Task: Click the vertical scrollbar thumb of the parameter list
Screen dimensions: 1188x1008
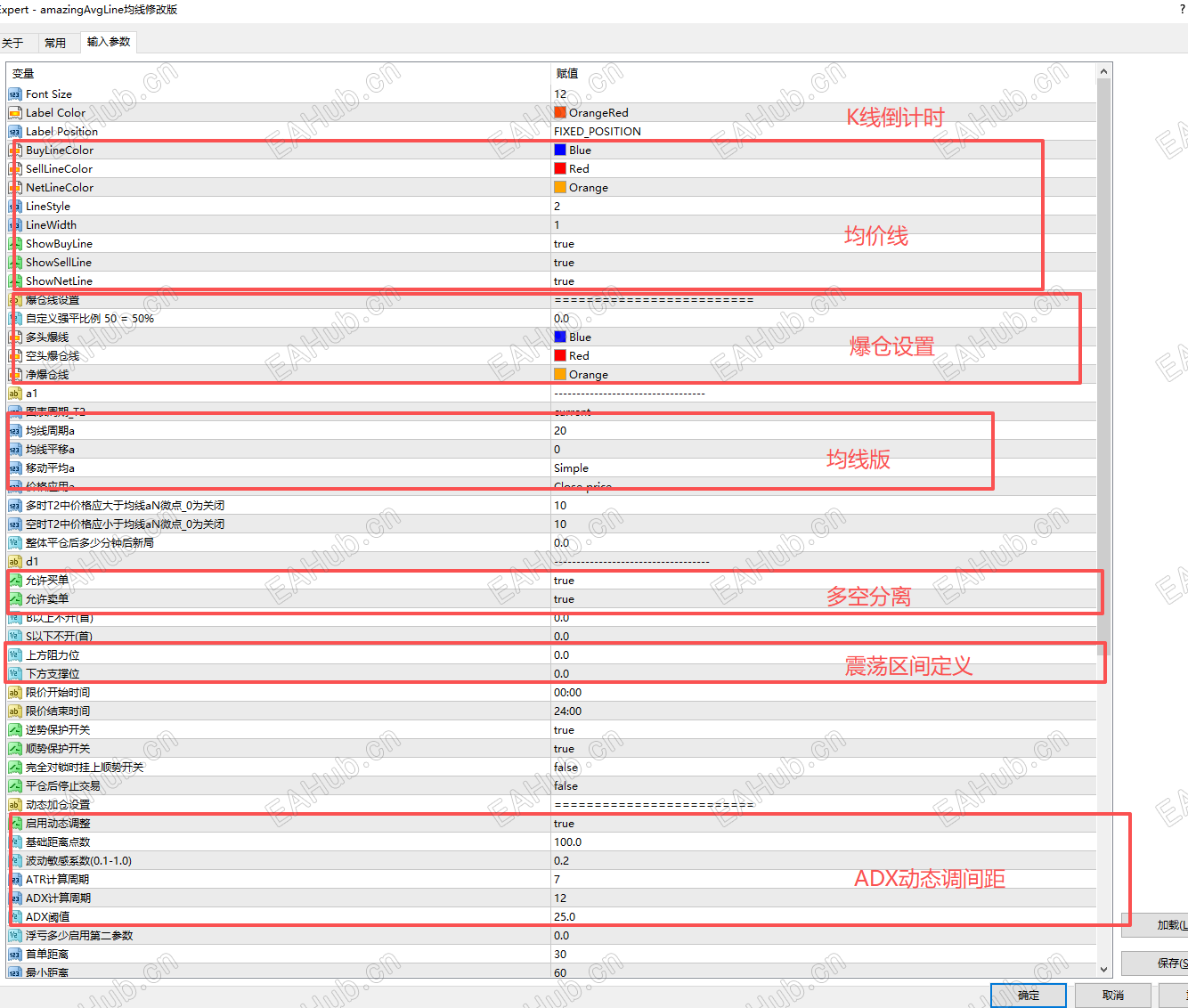Action: point(1104,367)
